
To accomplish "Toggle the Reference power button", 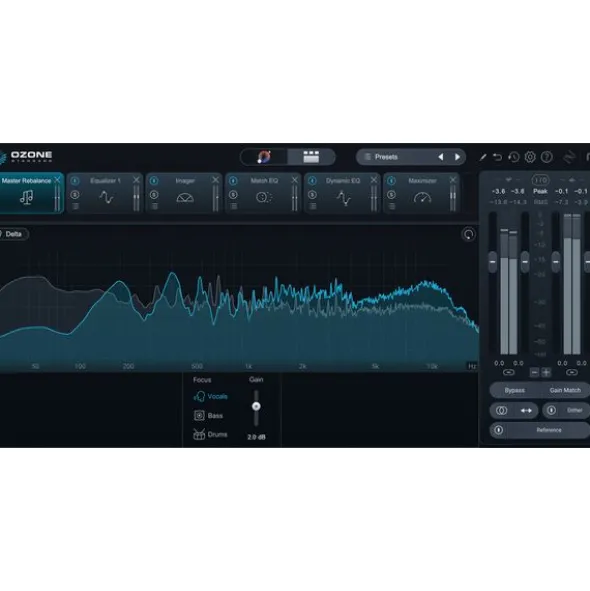I will [499, 430].
